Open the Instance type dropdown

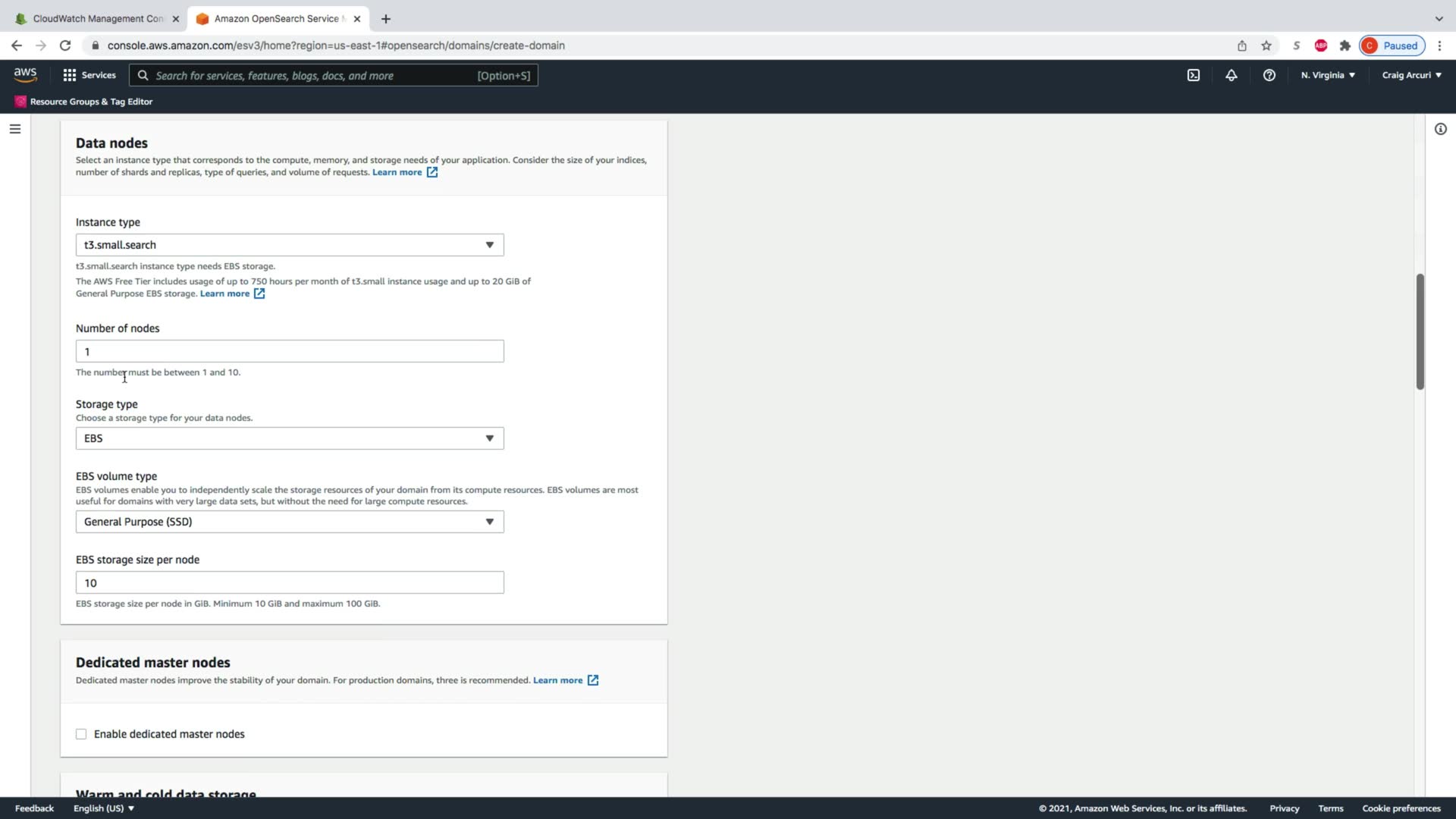289,245
